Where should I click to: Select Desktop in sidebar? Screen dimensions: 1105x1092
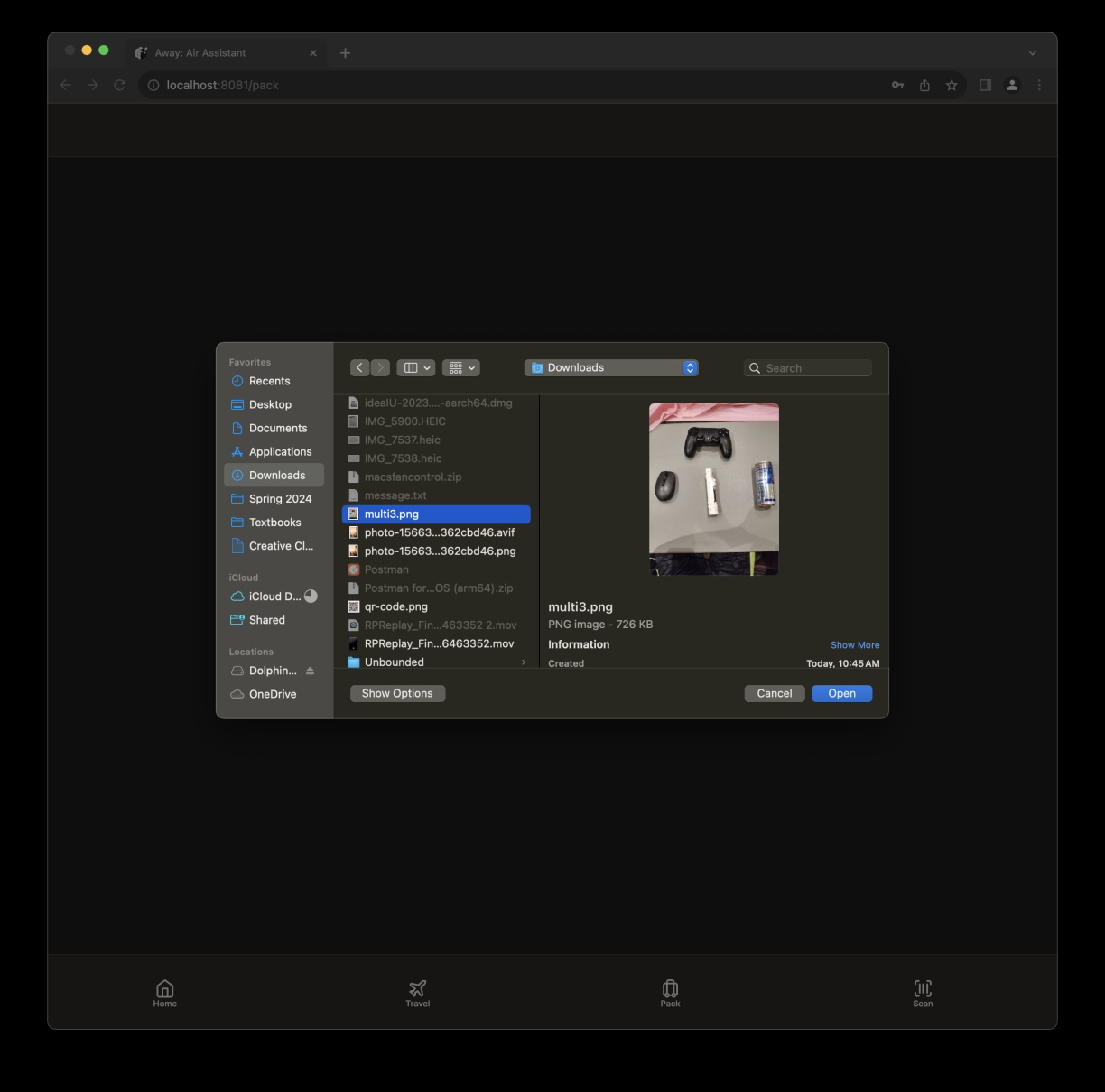(274, 404)
